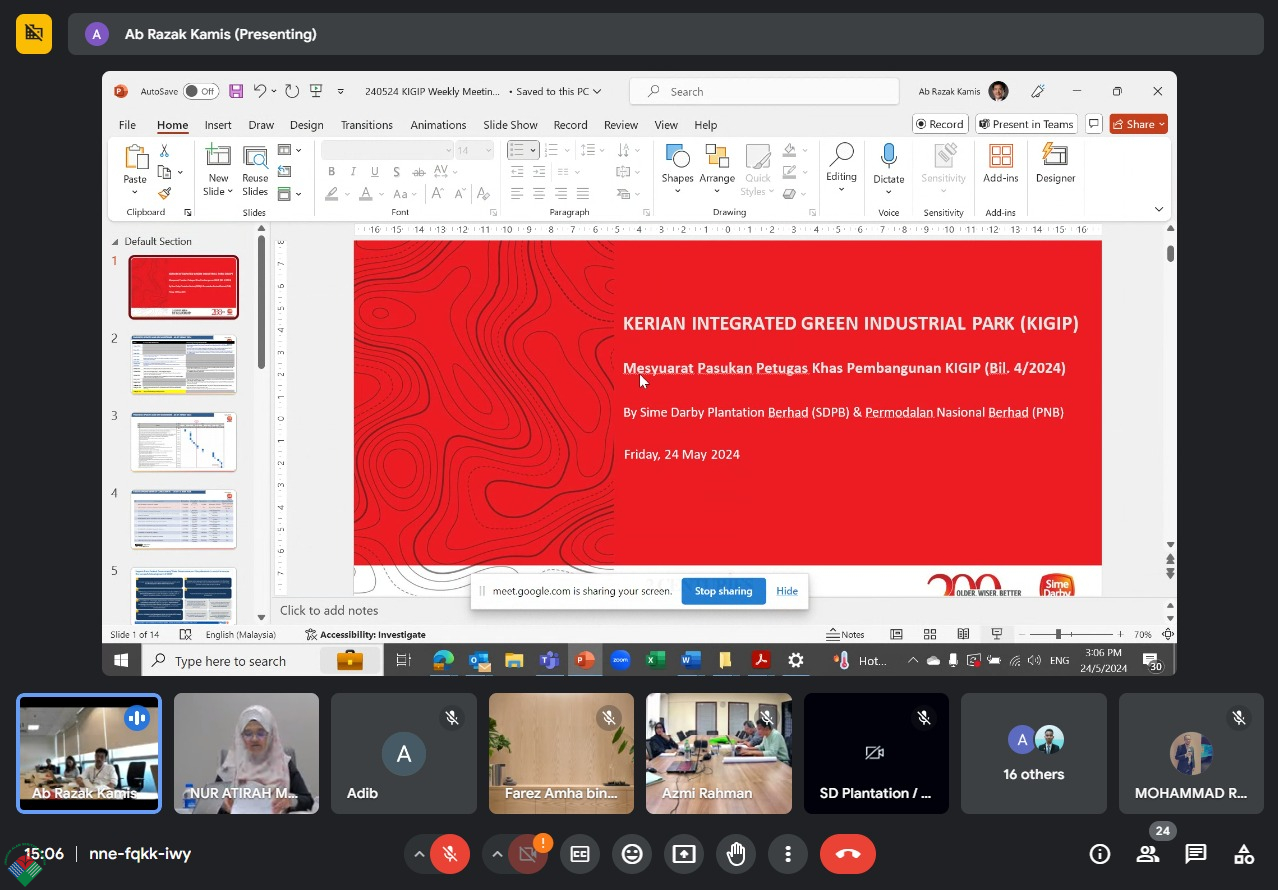The width and height of the screenshot is (1278, 890).
Task: Switch to Slide Sorter view icon
Action: coord(930,634)
